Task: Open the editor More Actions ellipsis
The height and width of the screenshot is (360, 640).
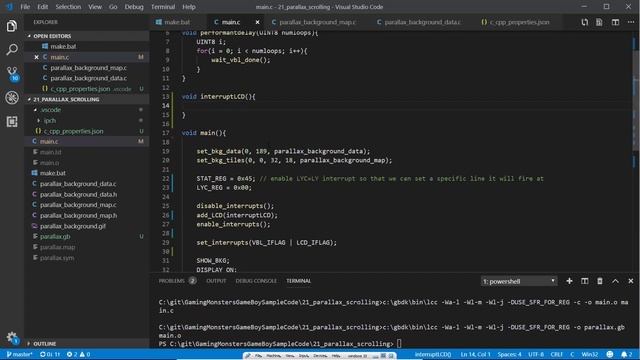Action: tap(631, 22)
